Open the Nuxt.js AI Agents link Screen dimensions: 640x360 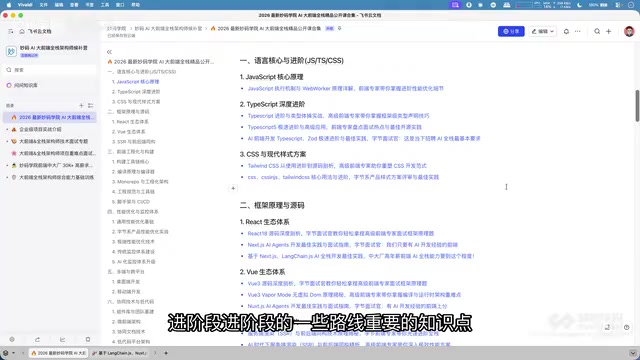pos(347,306)
